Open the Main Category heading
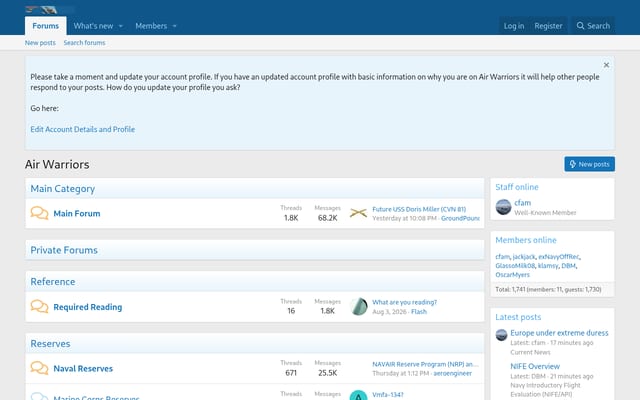The image size is (640, 400). [62, 189]
